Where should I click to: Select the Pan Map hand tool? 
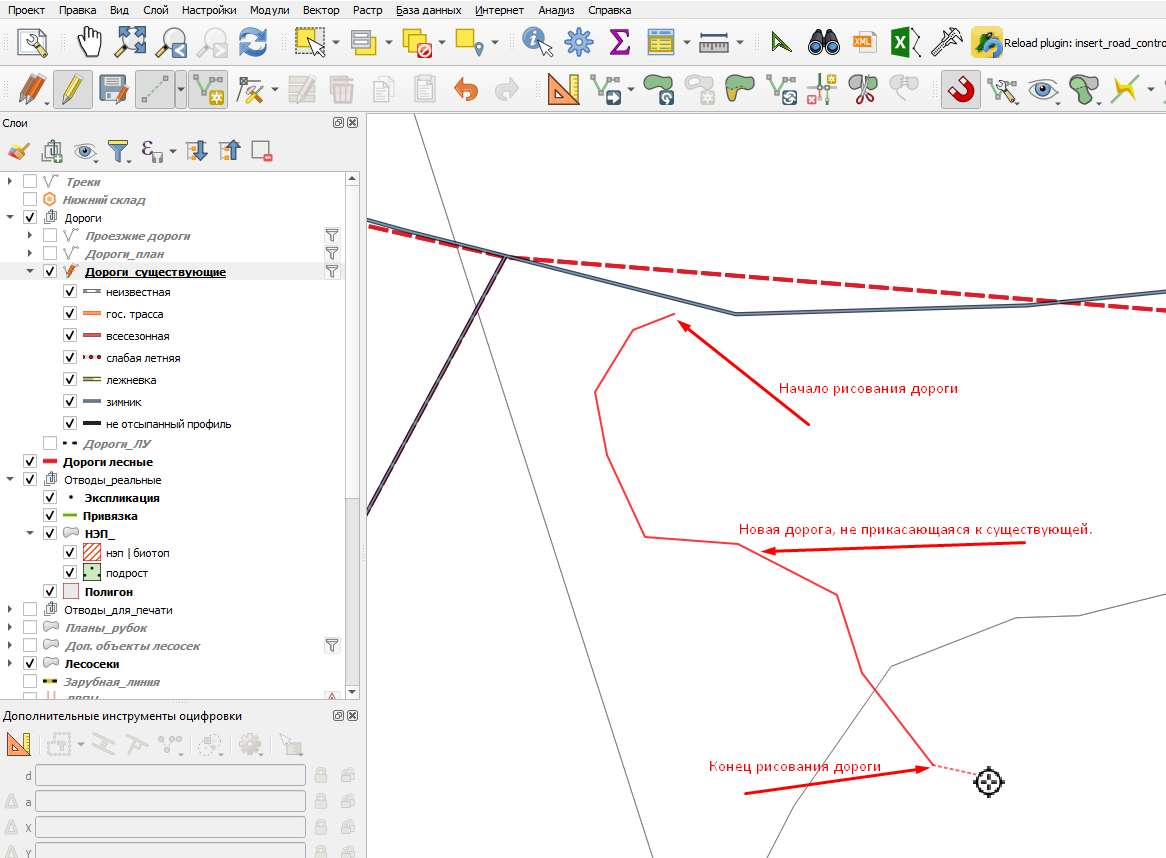point(89,42)
